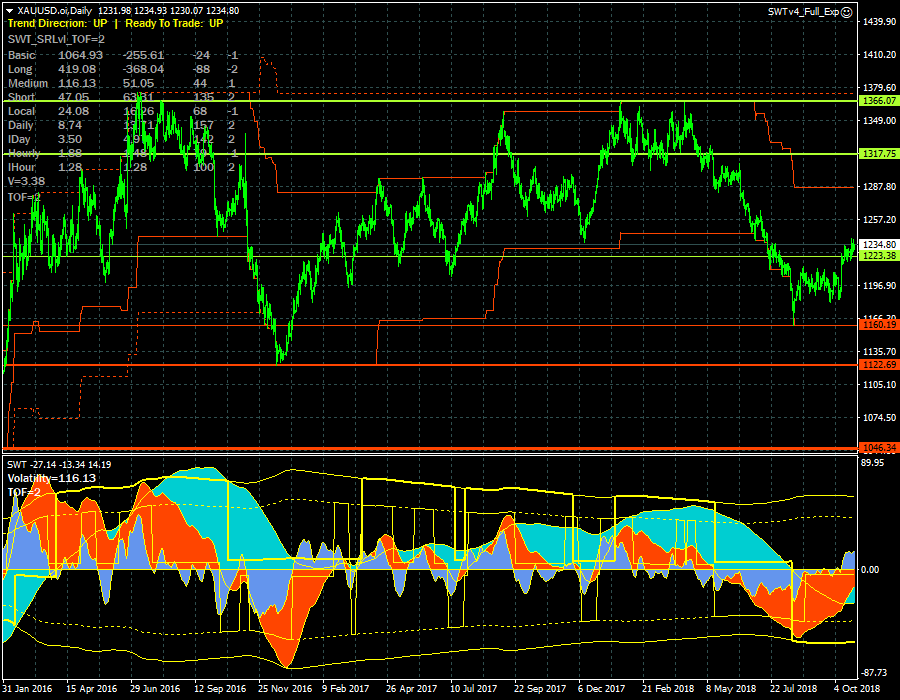
Task: Click the SWT indicator values label
Action: tap(59, 465)
